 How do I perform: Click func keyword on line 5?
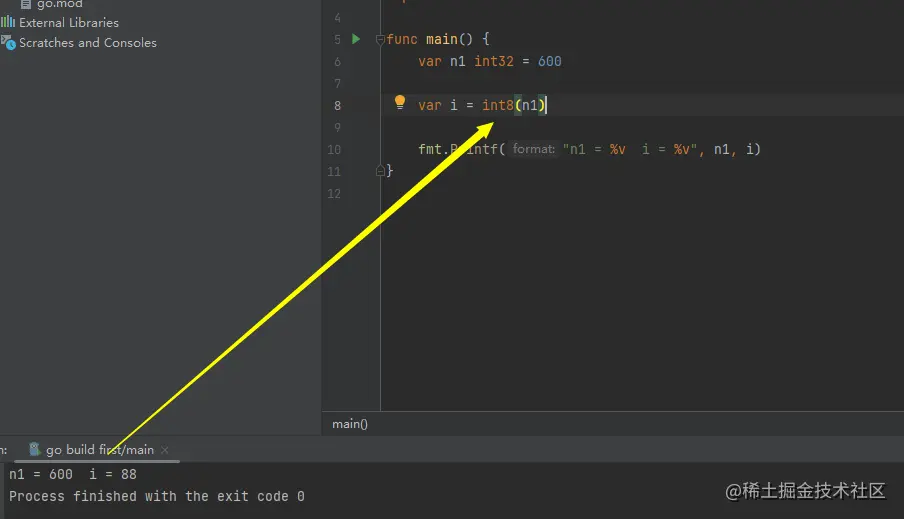tap(402, 39)
